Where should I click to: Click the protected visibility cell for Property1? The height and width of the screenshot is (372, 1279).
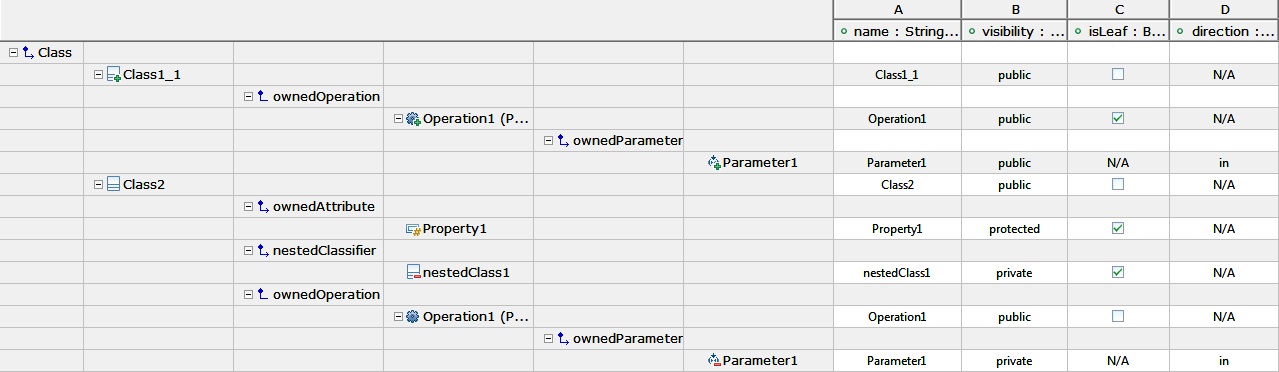(x=1014, y=229)
